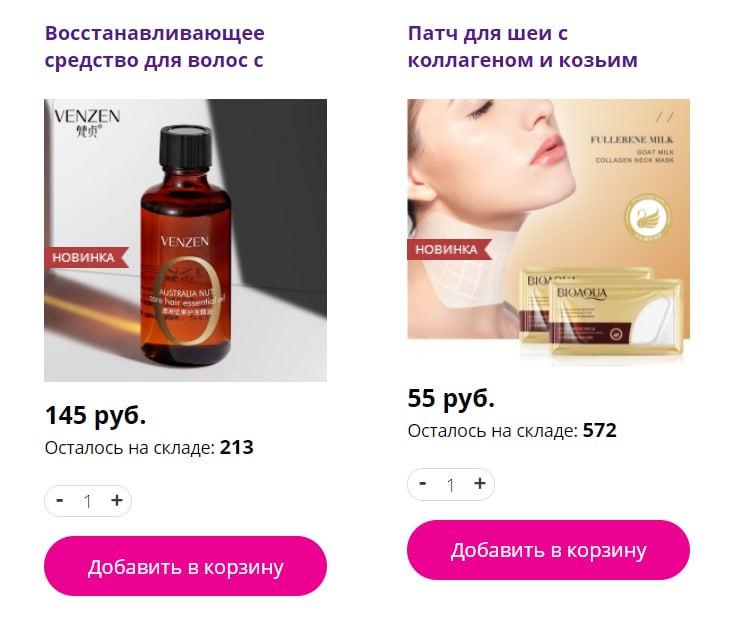Decrease quantity of Venzen hair oil
Viewport: 743px width, 629px height.
coord(60,501)
